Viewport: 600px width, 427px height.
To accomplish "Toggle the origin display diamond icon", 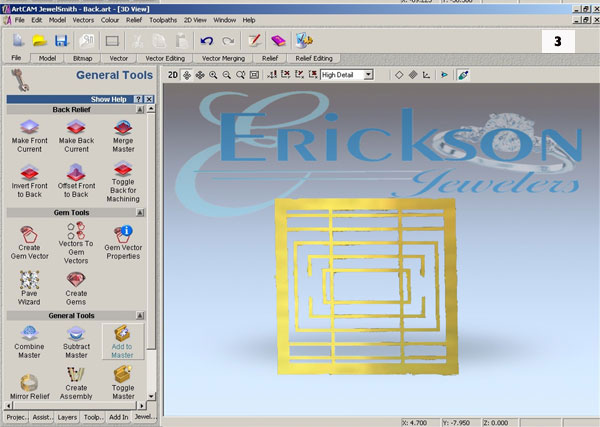I will [399, 75].
